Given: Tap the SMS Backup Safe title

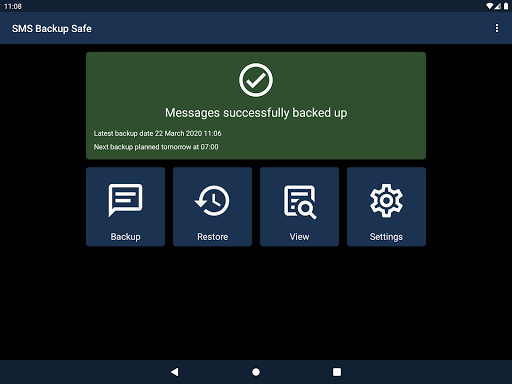Looking at the screenshot, I should 52,29.
